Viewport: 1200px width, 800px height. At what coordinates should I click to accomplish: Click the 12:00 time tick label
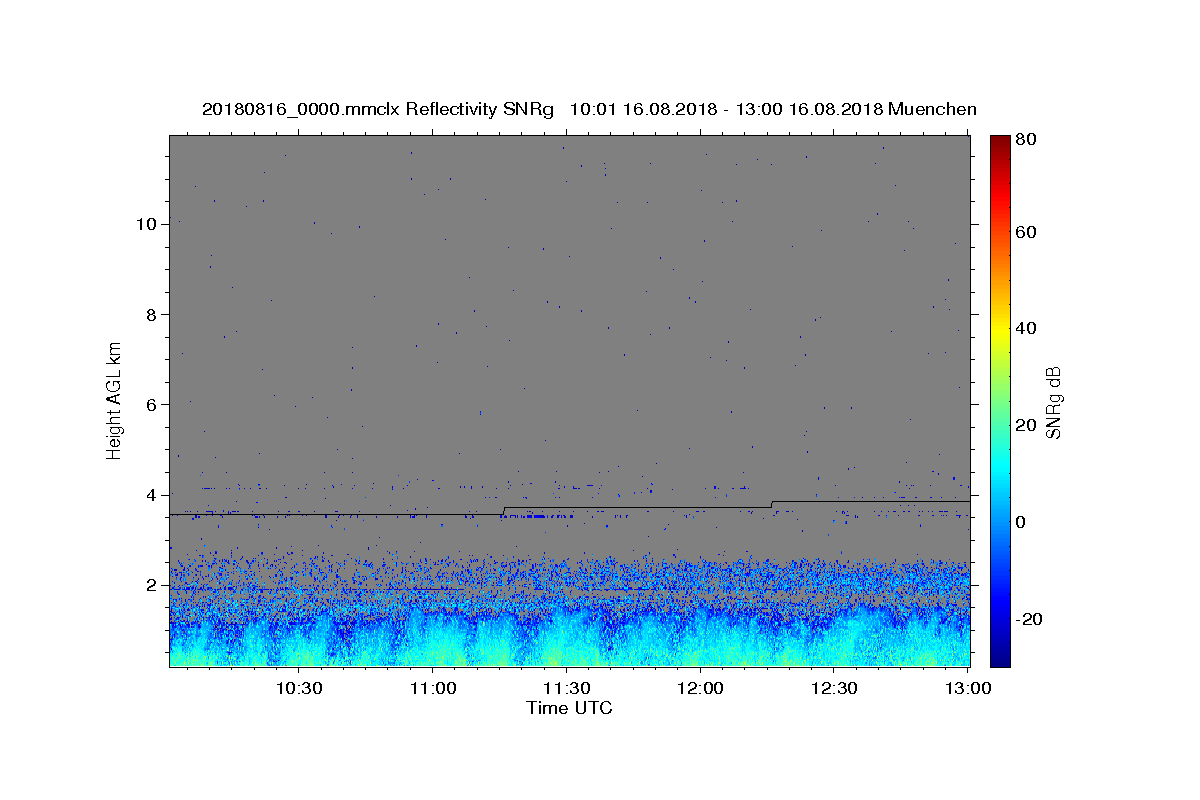click(700, 689)
